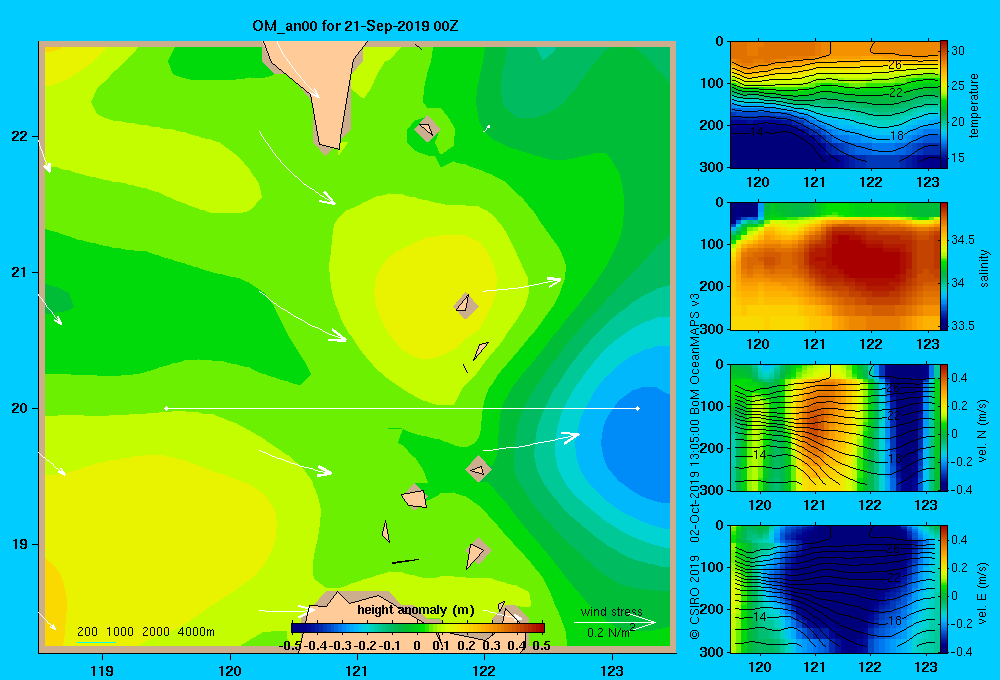Open the salinity section panel
The image size is (1000, 680).
(x=835, y=266)
